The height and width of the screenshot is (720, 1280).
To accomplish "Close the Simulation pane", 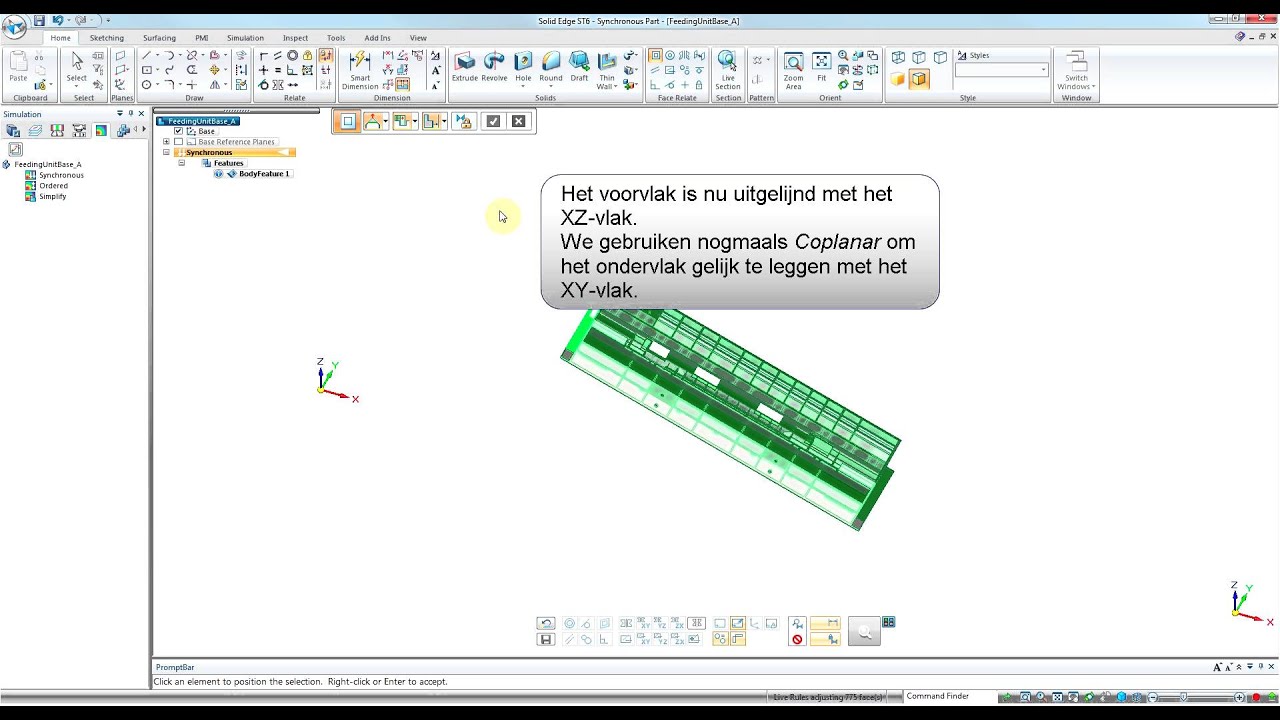I will pos(141,114).
